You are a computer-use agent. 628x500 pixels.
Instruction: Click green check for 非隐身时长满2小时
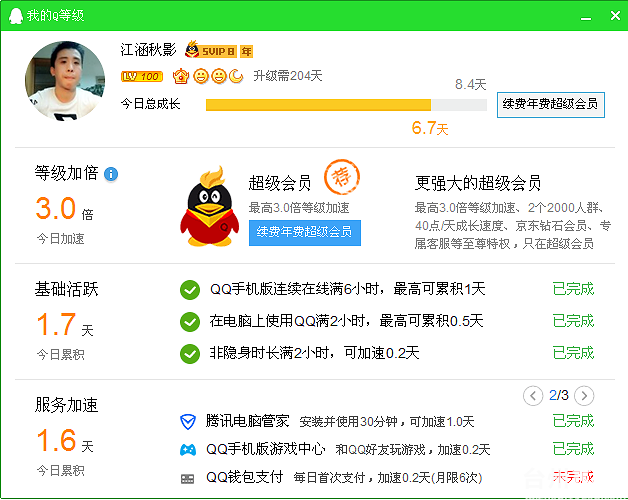(190, 354)
